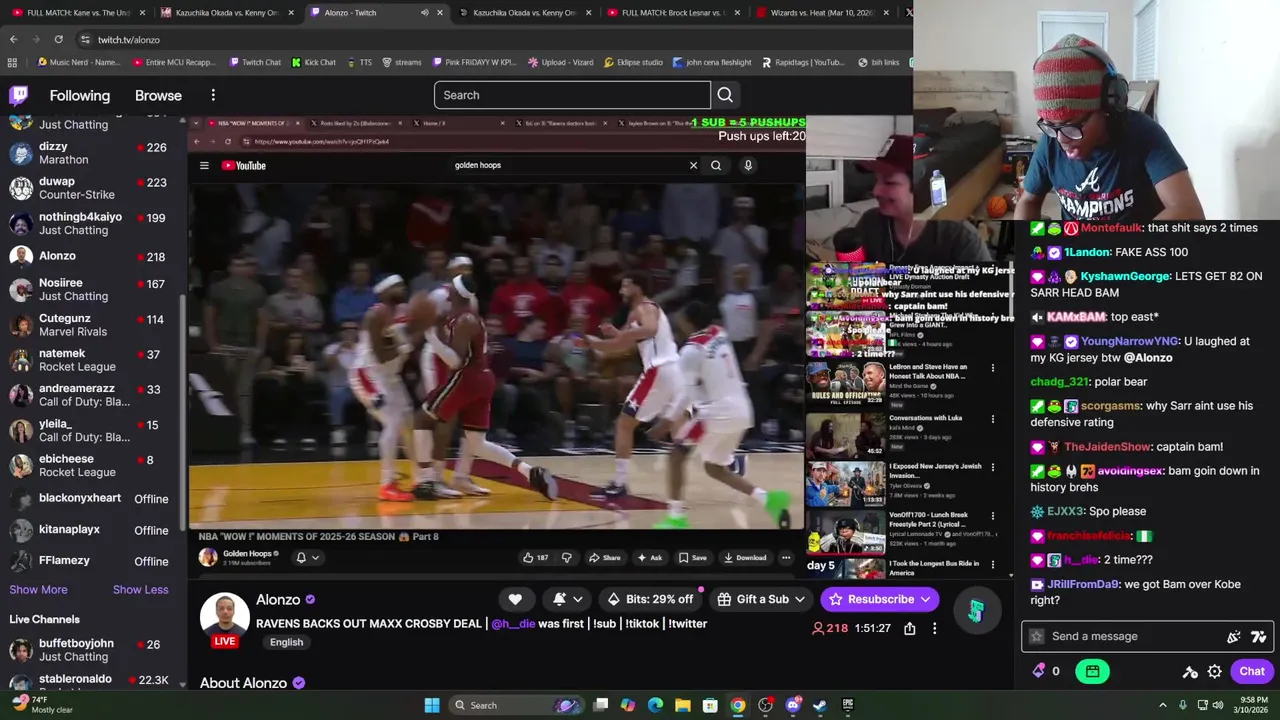Open the Browse tab

click(158, 96)
